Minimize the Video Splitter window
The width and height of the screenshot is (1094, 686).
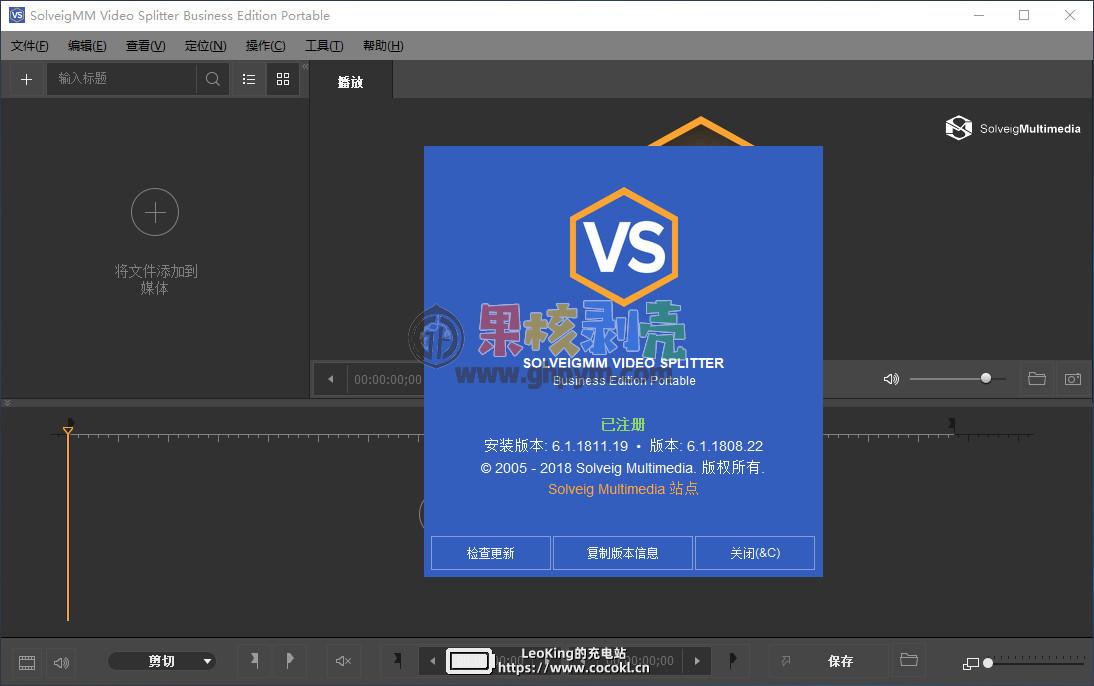tap(979, 15)
